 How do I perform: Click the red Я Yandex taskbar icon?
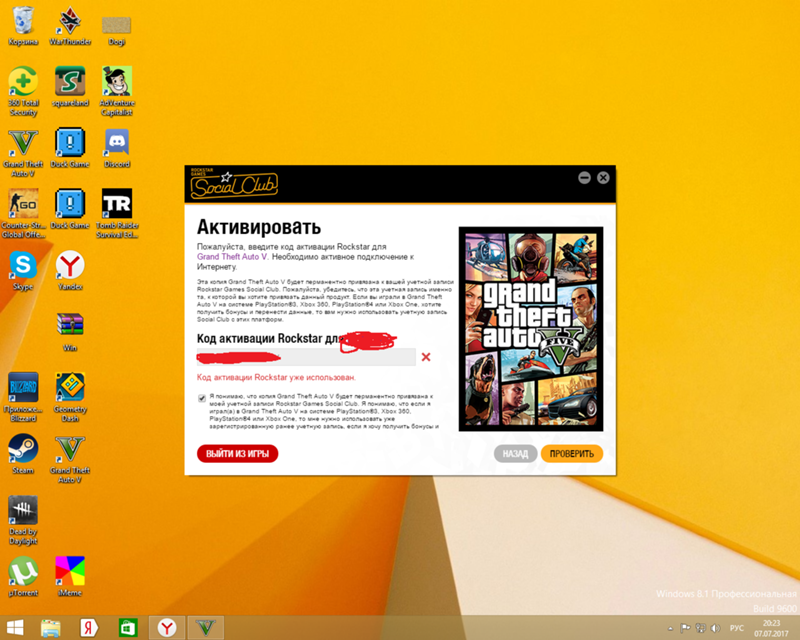tap(89, 628)
